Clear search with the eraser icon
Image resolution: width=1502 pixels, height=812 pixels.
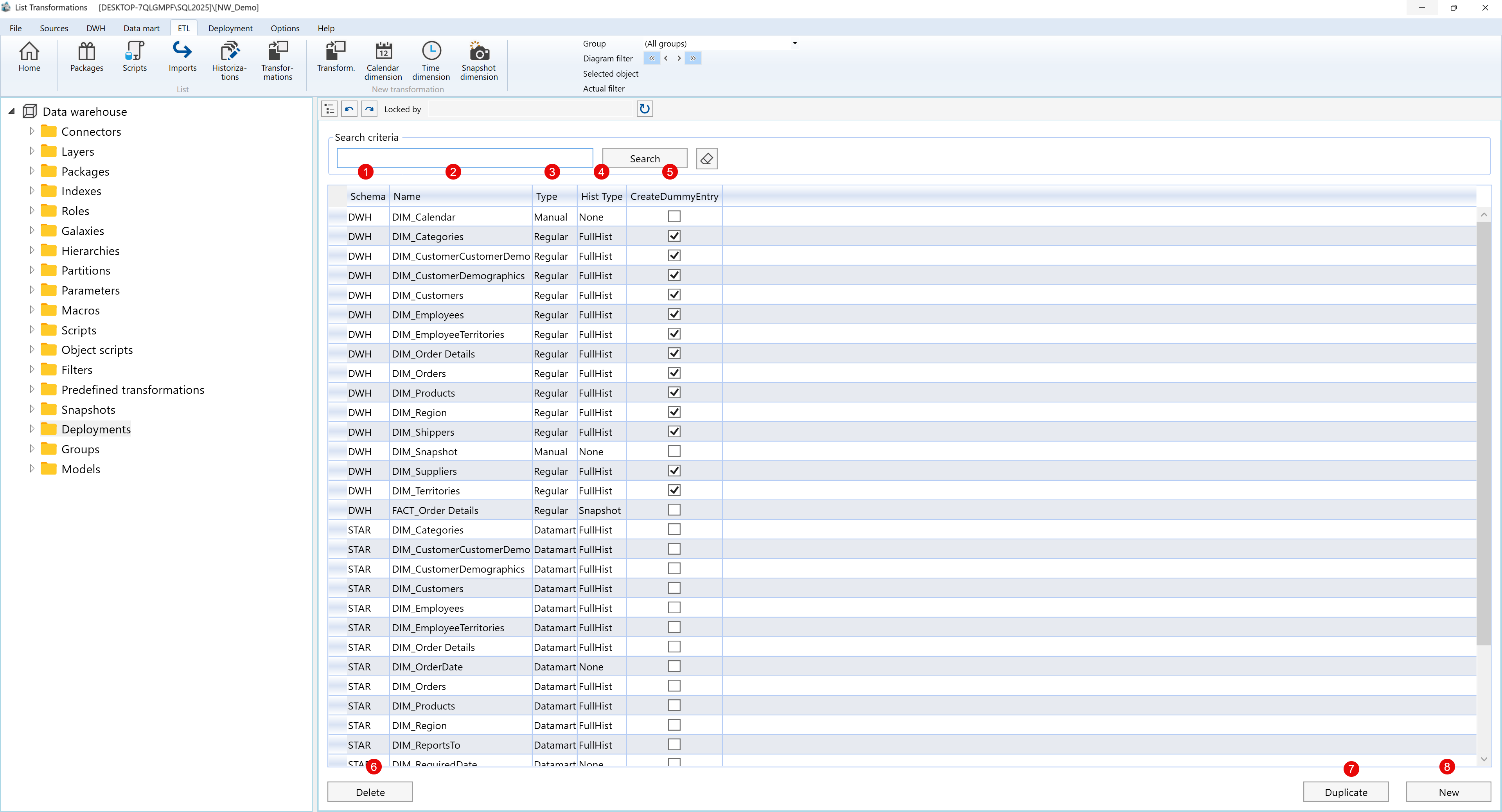[707, 158]
